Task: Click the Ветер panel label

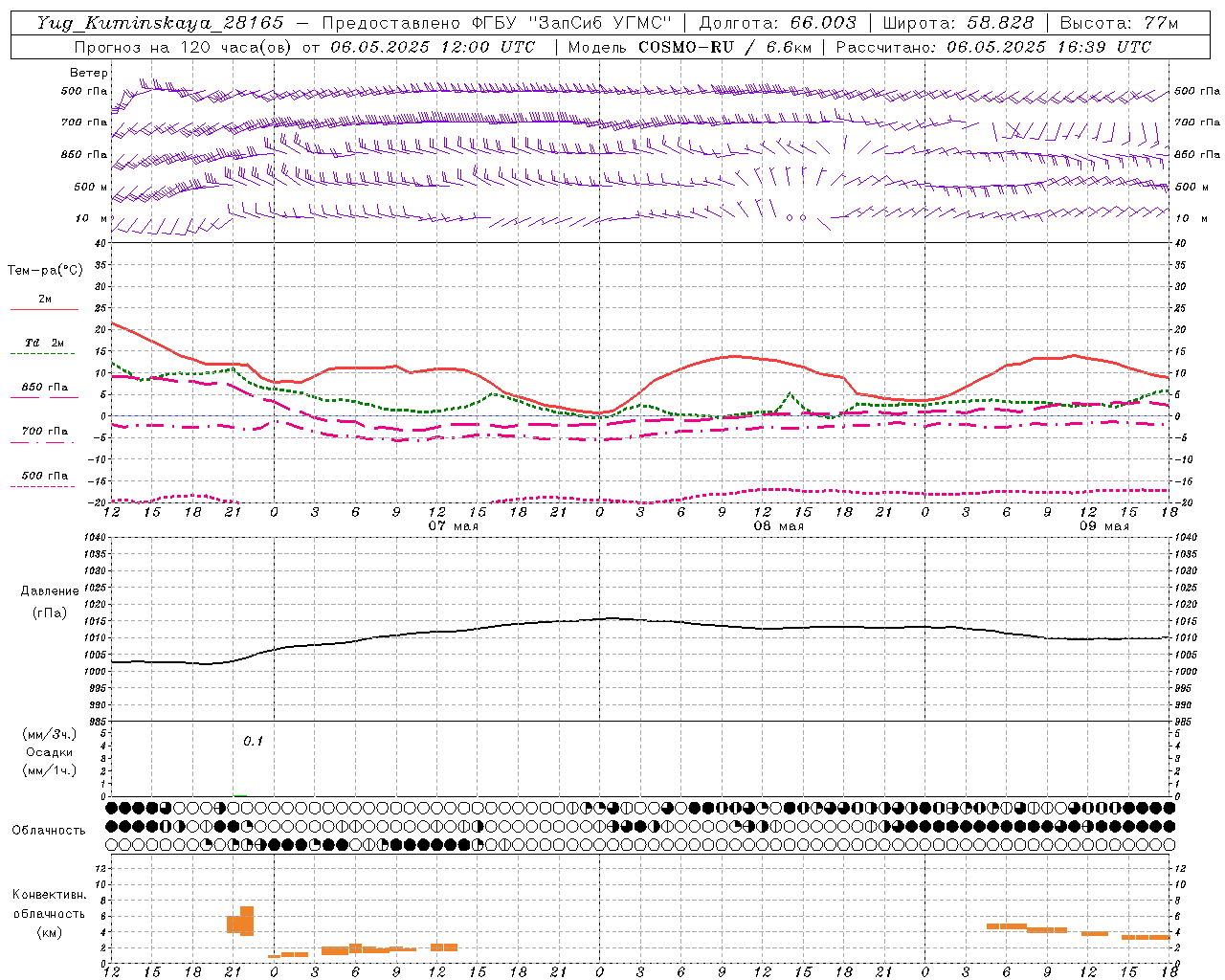Action: (x=89, y=73)
